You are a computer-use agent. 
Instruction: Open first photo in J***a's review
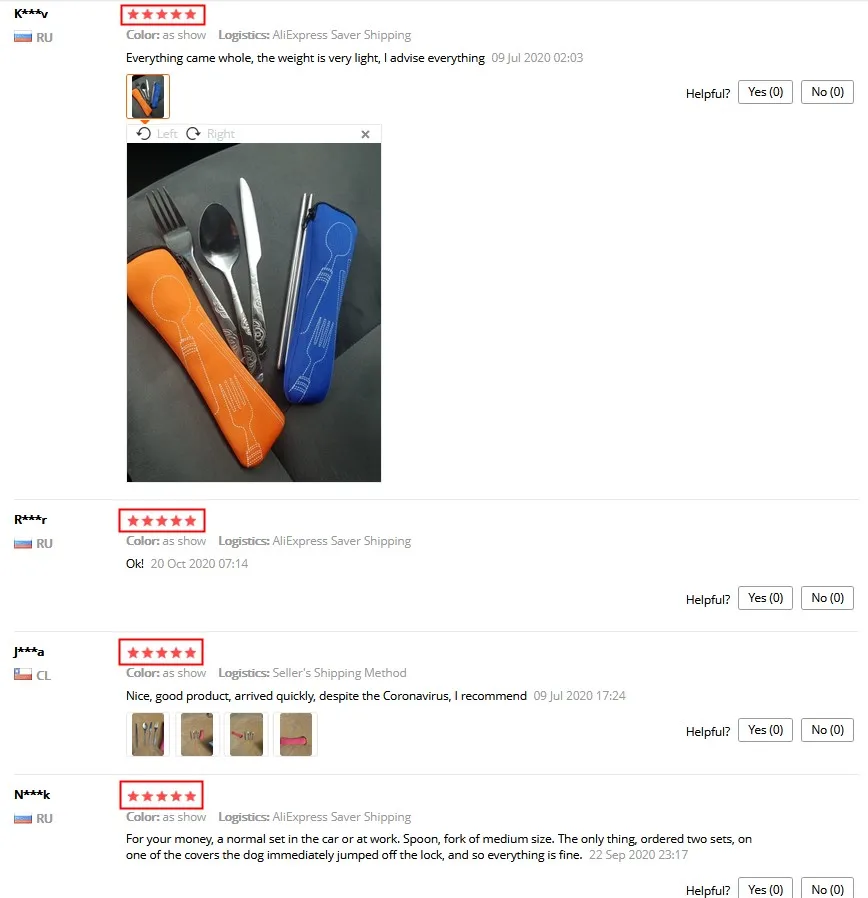[148, 734]
